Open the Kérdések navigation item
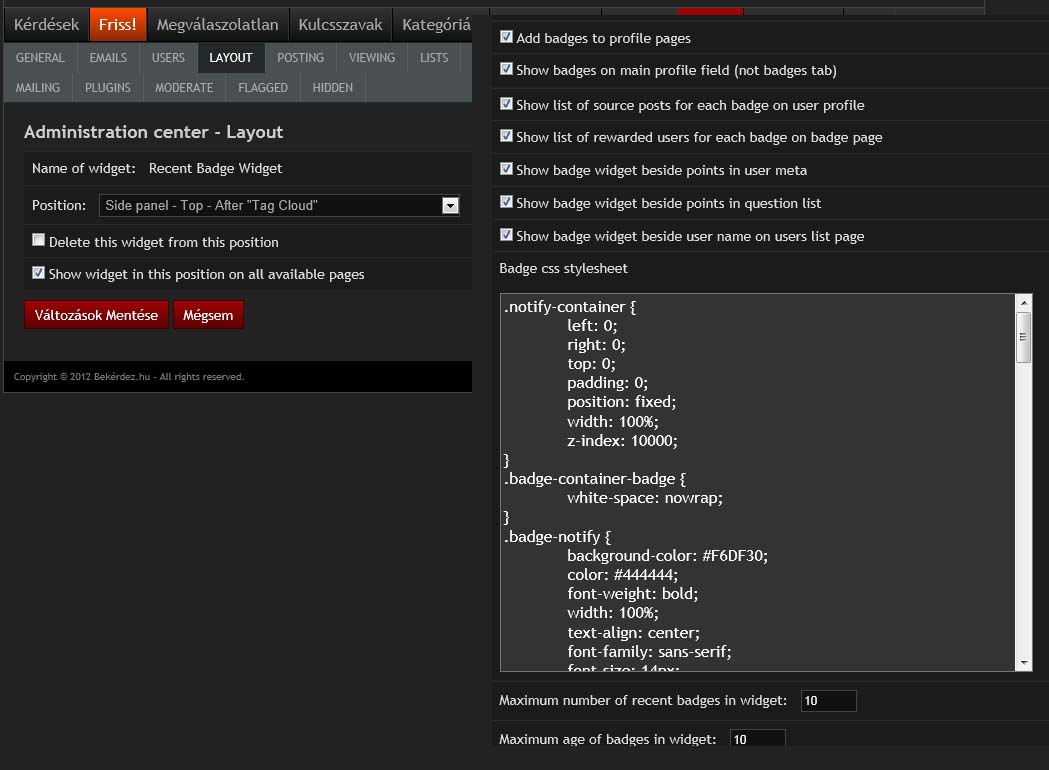 tap(46, 25)
